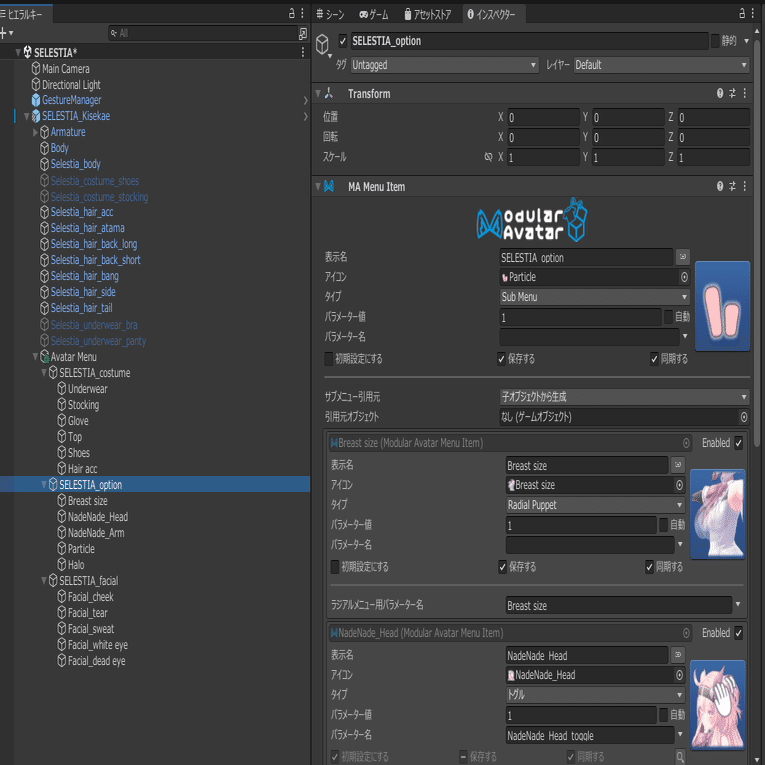The height and width of the screenshot is (765, 765).
Task: Toggle Enabled checkbox for Breast size
Action: (738, 443)
